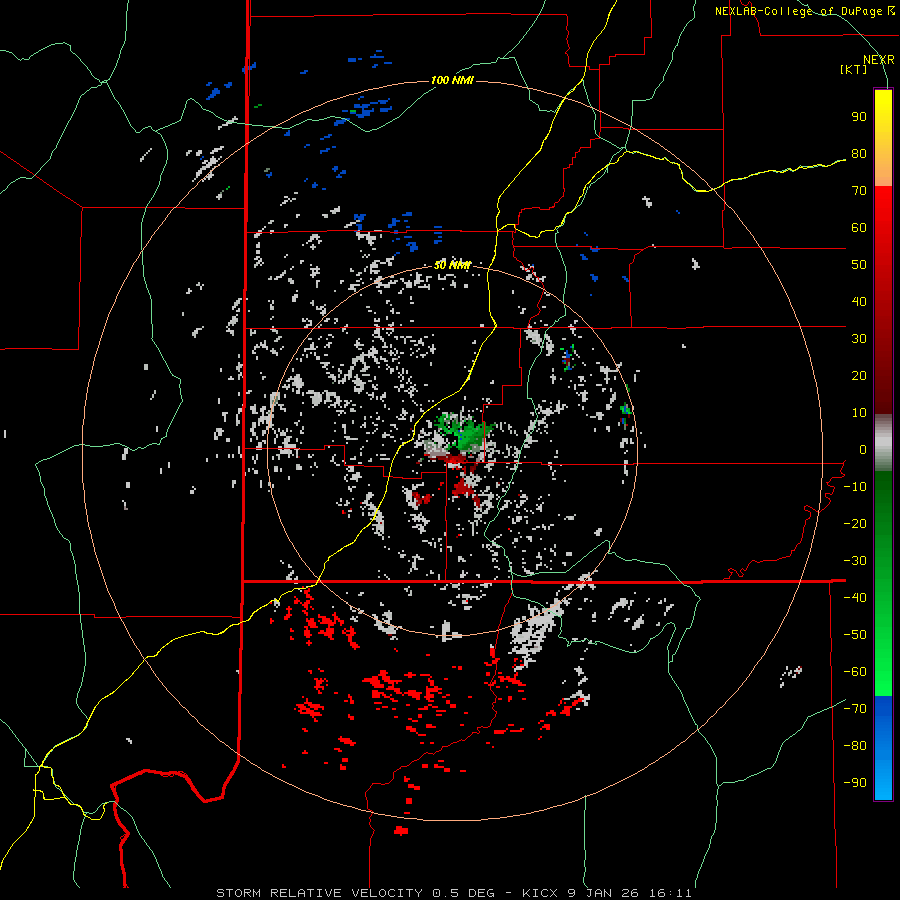This screenshot has width=900, height=900.
Task: Click the 0 value on velocity scale
Action: tap(863, 450)
